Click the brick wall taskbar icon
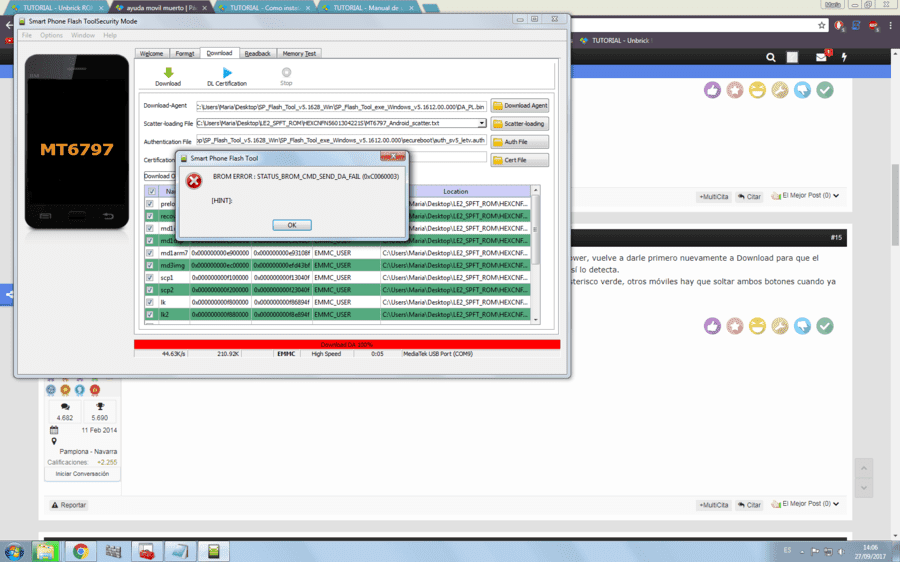The width and height of the screenshot is (900, 562). pos(113,552)
